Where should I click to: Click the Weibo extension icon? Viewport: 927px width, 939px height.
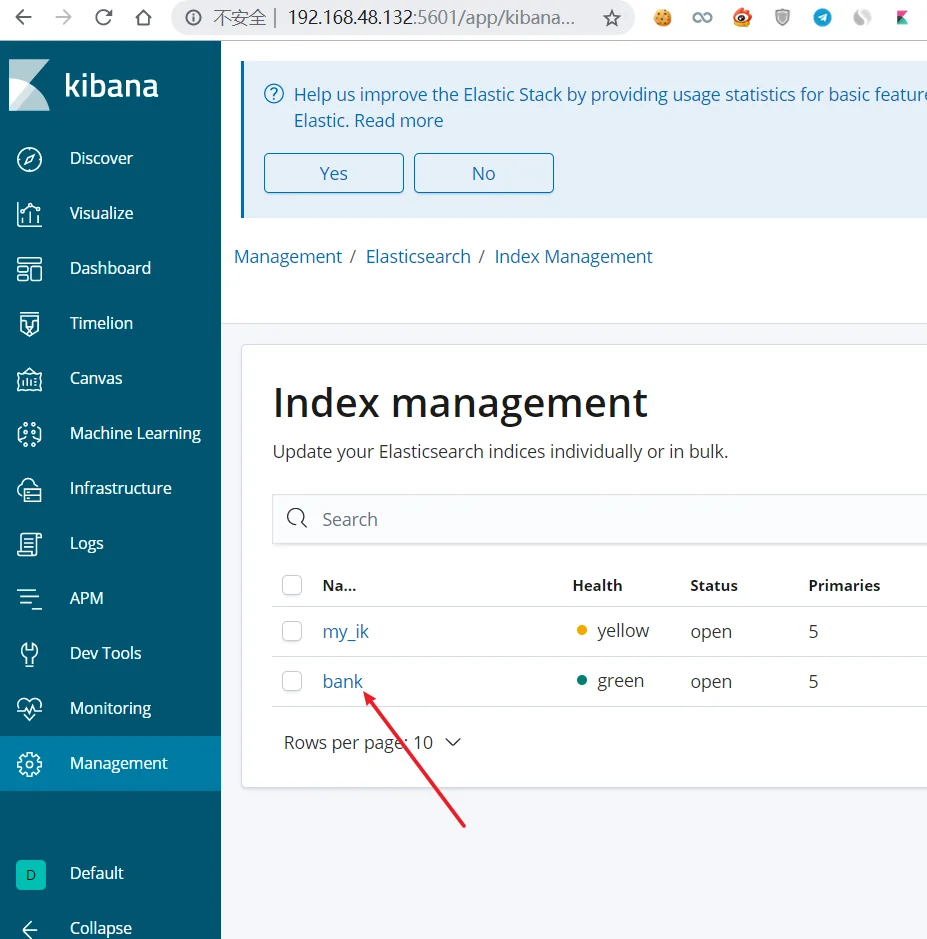click(x=742, y=18)
